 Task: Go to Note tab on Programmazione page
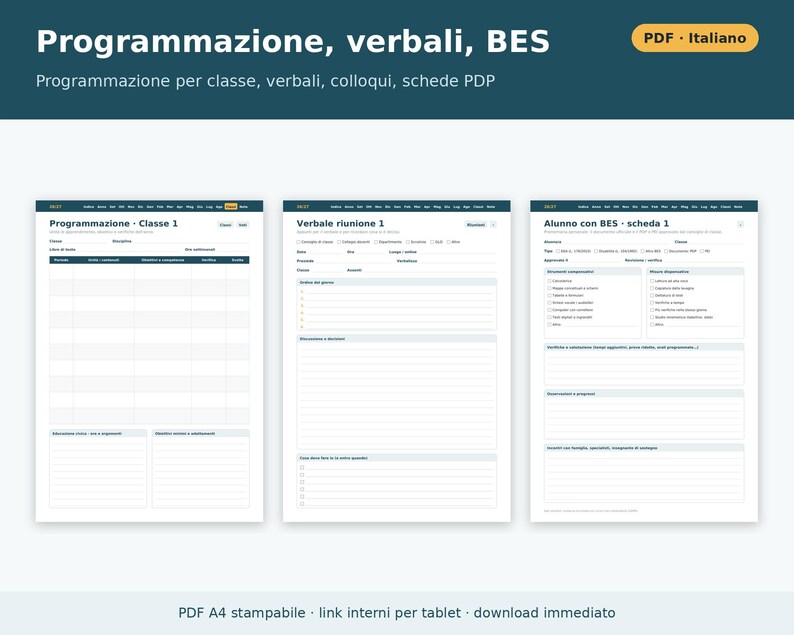coord(244,207)
